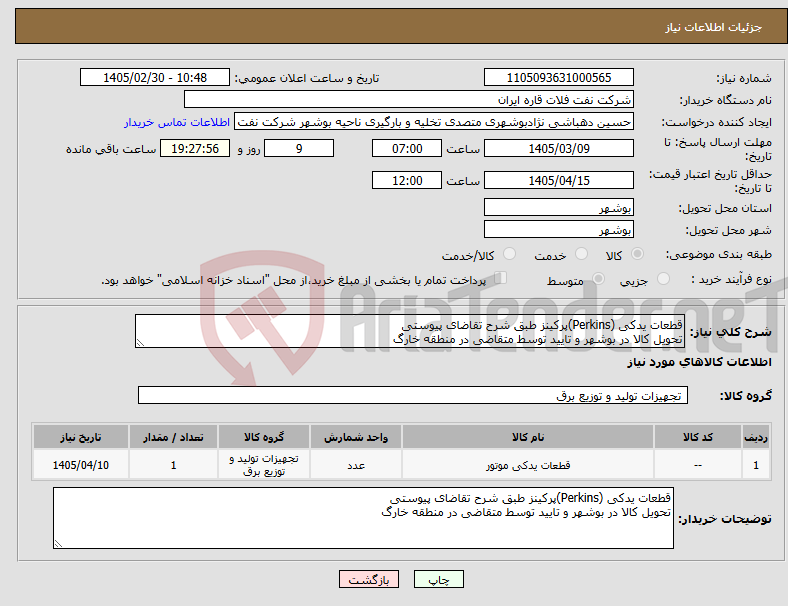Click the واحد شمارش column header
788x606 pixels.
356,437
